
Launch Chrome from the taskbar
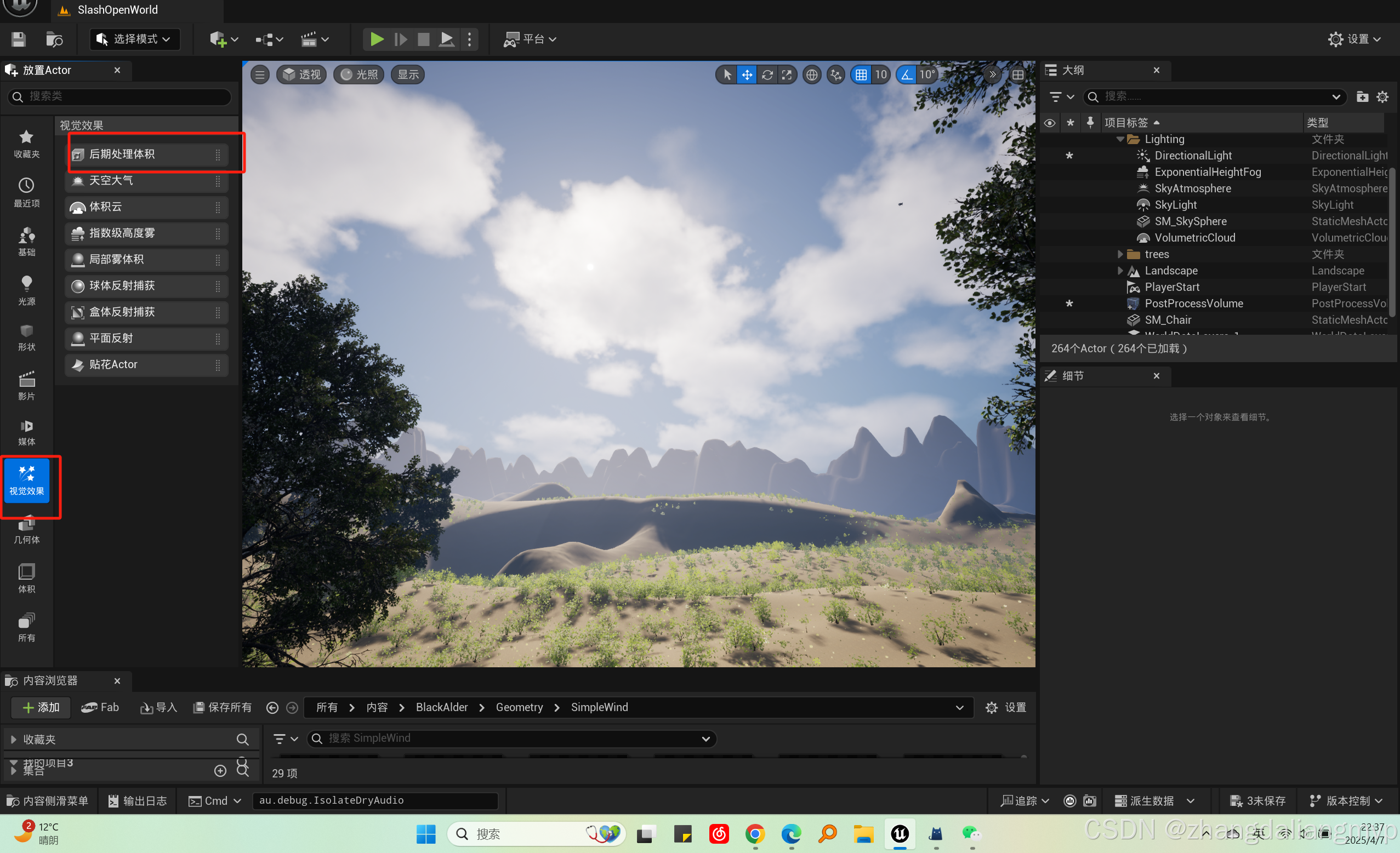pyautogui.click(x=755, y=834)
